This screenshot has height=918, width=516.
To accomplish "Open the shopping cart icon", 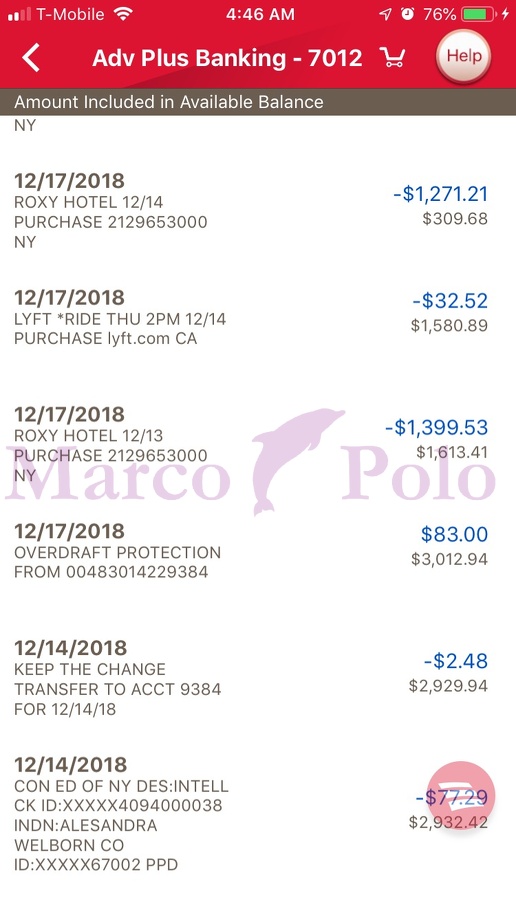I will point(392,57).
